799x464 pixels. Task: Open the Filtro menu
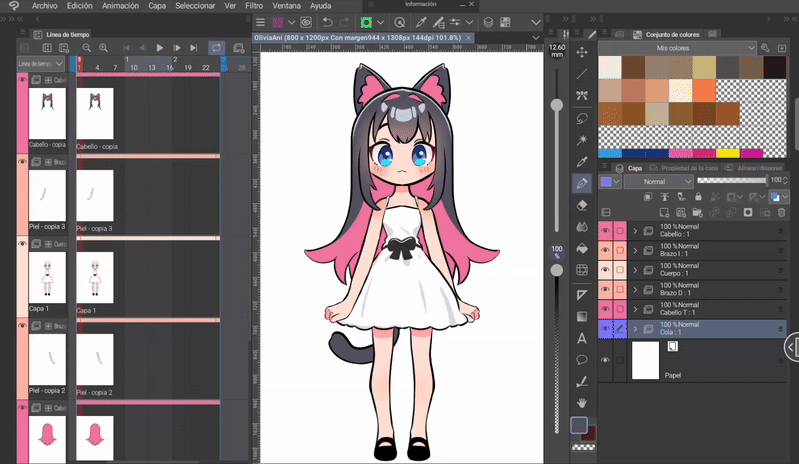[x=254, y=6]
